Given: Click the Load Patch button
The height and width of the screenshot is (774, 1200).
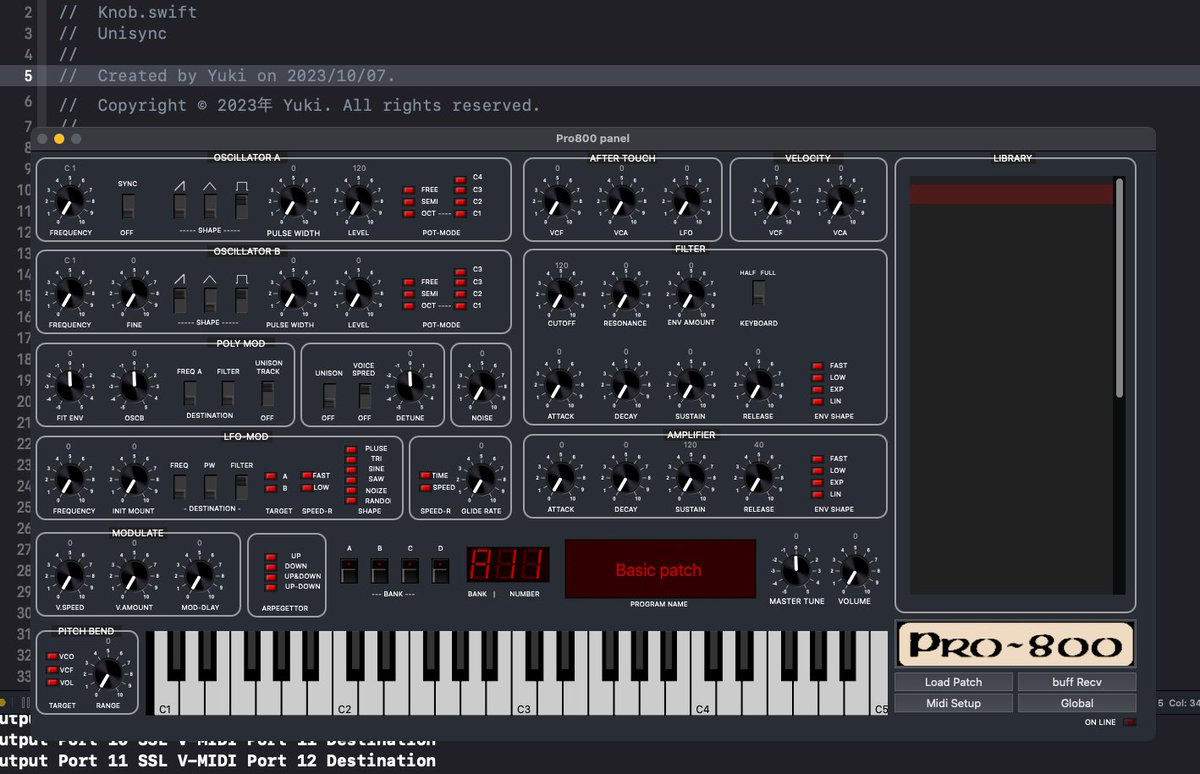Looking at the screenshot, I should pos(954,682).
